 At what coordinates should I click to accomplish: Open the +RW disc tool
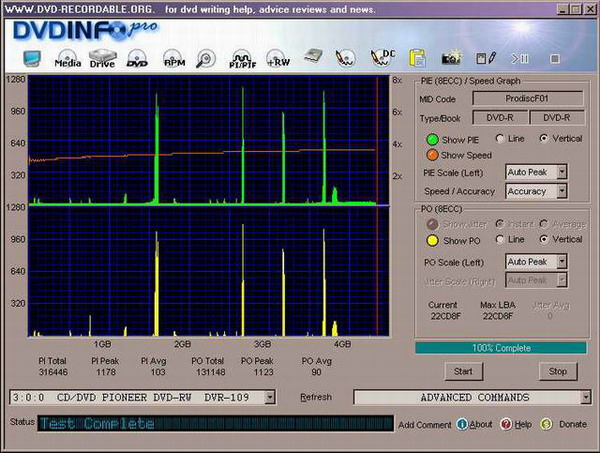pos(278,59)
